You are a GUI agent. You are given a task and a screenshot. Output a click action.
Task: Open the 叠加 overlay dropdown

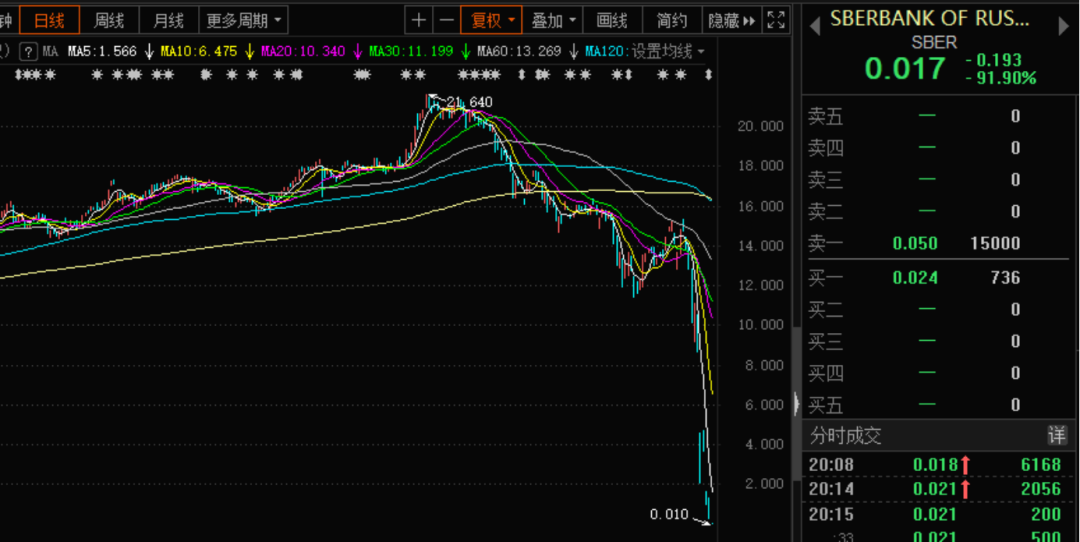click(x=554, y=20)
